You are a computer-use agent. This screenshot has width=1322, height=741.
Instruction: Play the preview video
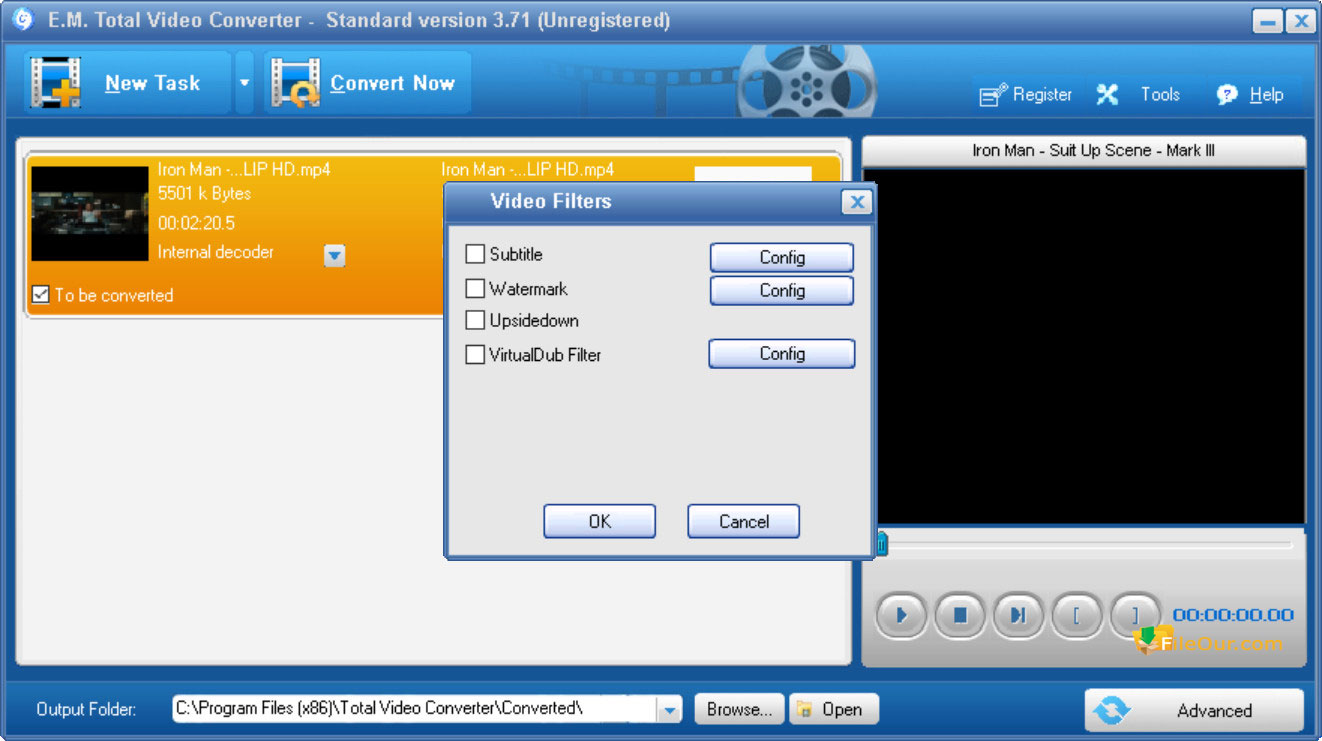902,615
